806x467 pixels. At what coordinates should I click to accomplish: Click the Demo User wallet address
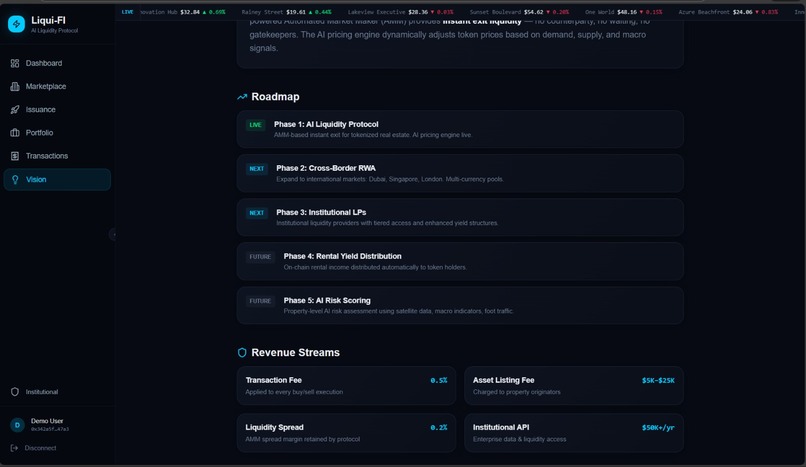pyautogui.click(x=50, y=429)
